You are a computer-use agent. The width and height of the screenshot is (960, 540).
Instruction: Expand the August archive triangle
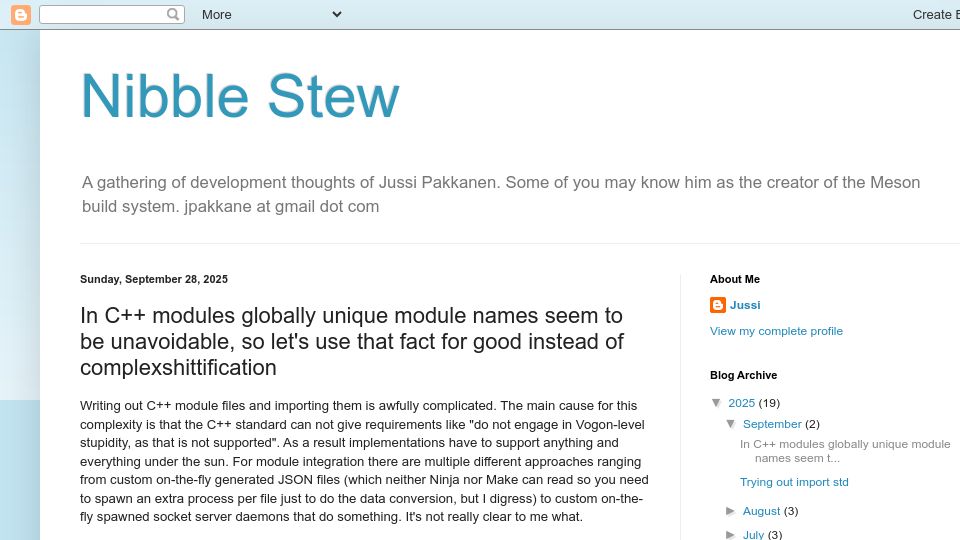pos(730,511)
